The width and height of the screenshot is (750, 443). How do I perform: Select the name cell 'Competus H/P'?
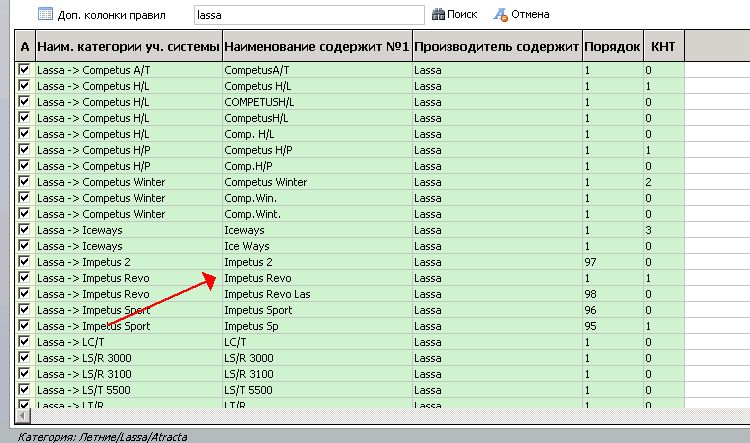pos(317,150)
